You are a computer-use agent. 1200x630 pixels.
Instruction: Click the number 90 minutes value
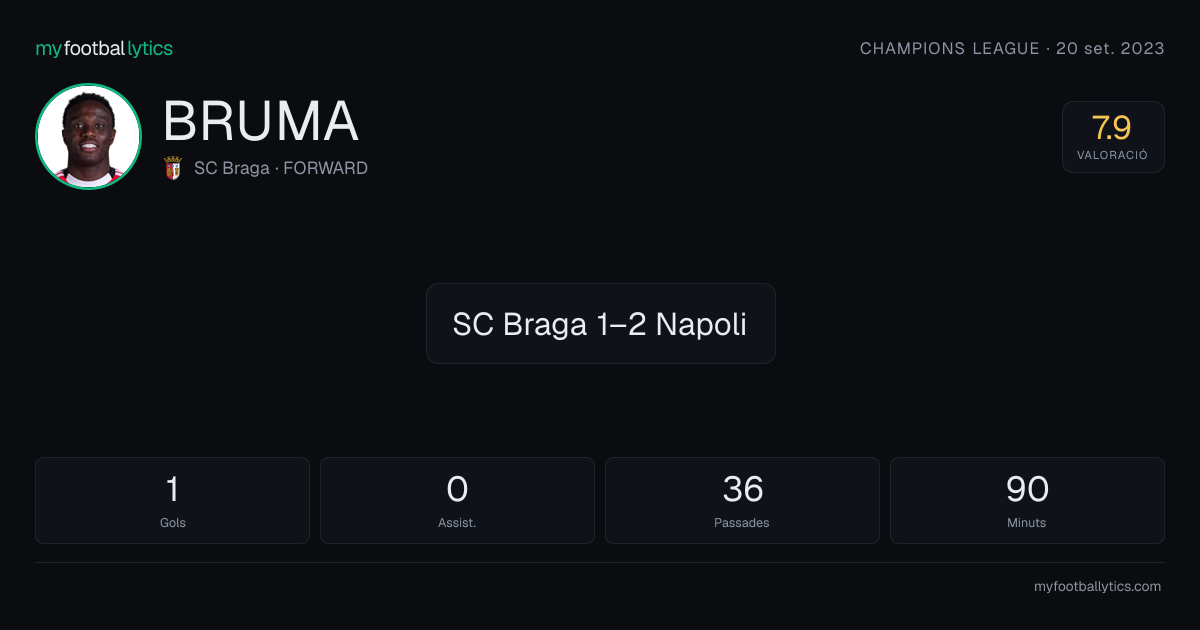point(1027,489)
